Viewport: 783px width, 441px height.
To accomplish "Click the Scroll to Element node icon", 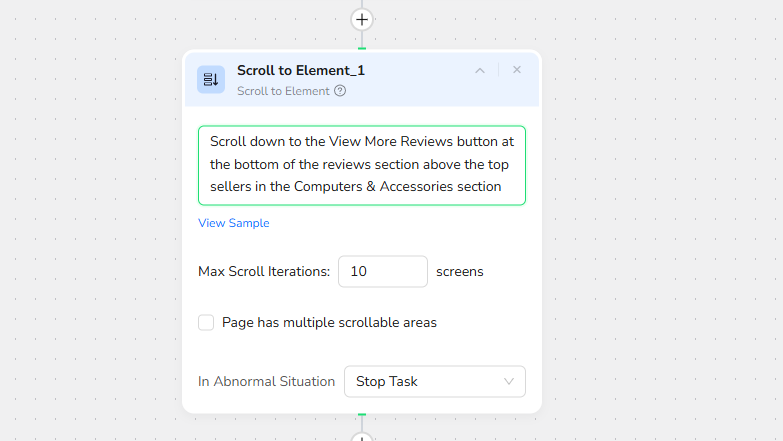I will pos(211,79).
